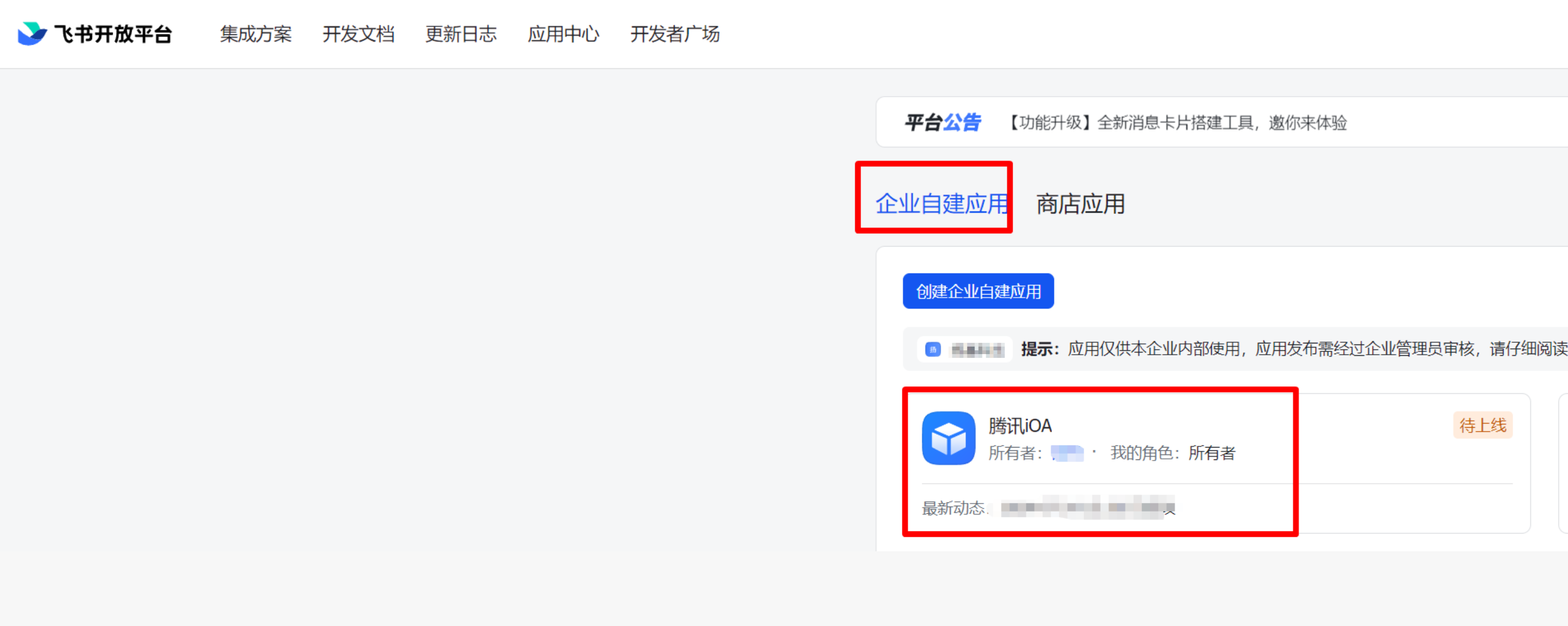This screenshot has width=1568, height=626.
Task: Select the blurred organization name chip
Action: (977, 349)
